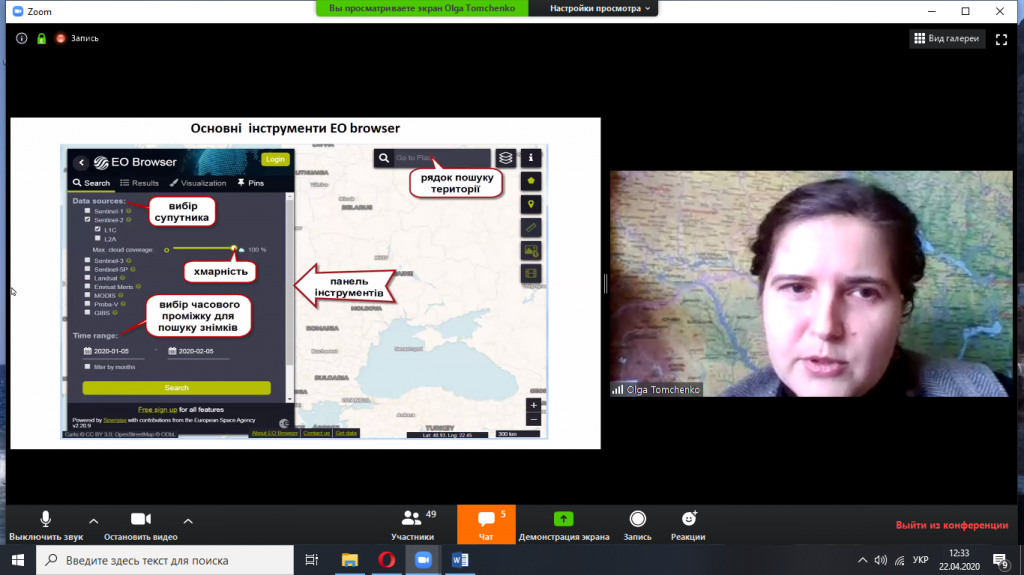This screenshot has width=1024, height=575.
Task: Untick the Sentinel-2 checkbox
Action: [x=88, y=220]
